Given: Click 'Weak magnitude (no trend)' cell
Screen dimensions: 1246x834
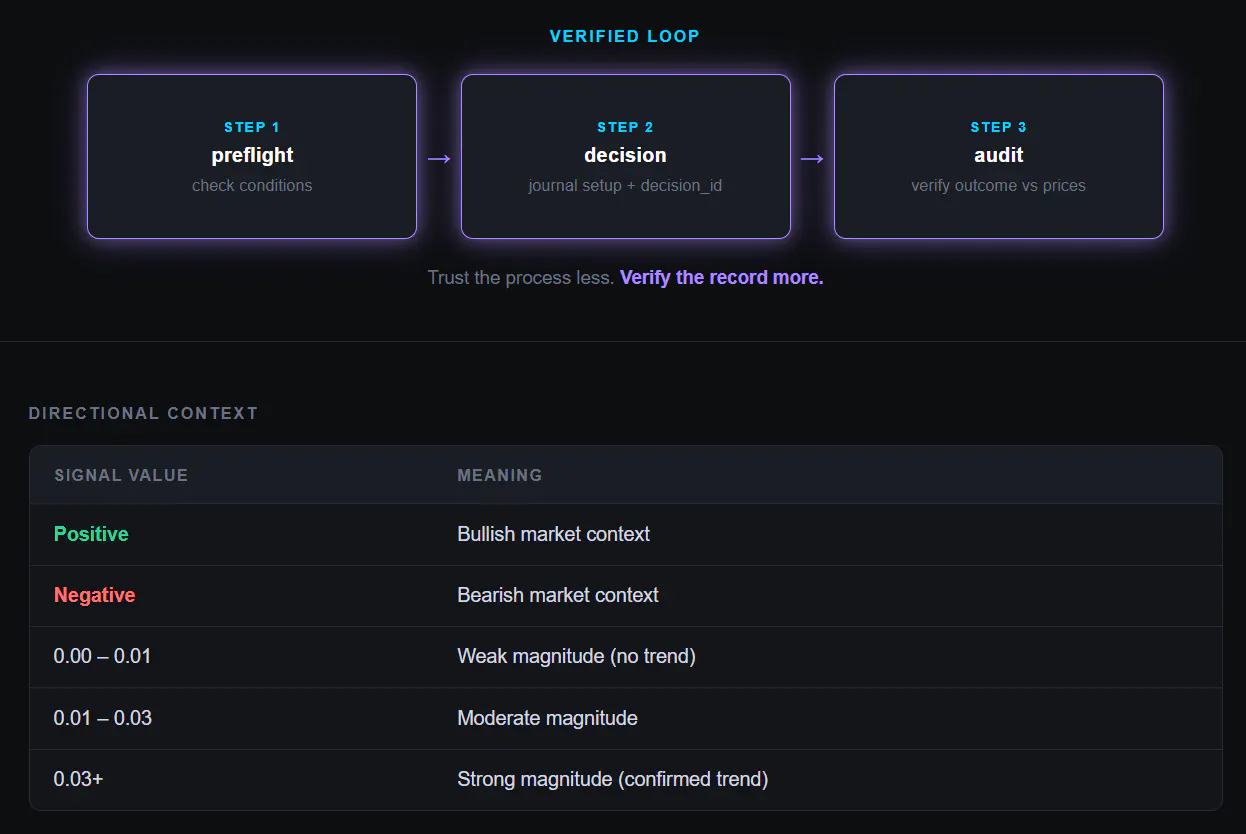Looking at the screenshot, I should pyautogui.click(x=576, y=657).
